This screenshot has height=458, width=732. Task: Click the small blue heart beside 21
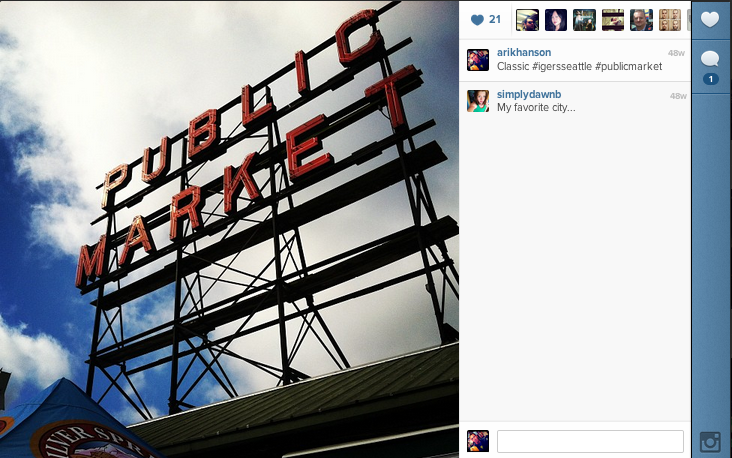point(477,20)
